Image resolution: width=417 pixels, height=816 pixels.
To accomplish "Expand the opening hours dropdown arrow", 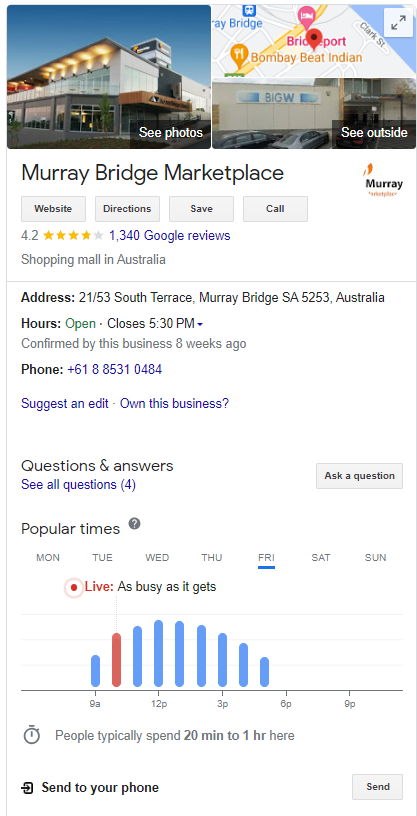I will [200, 324].
